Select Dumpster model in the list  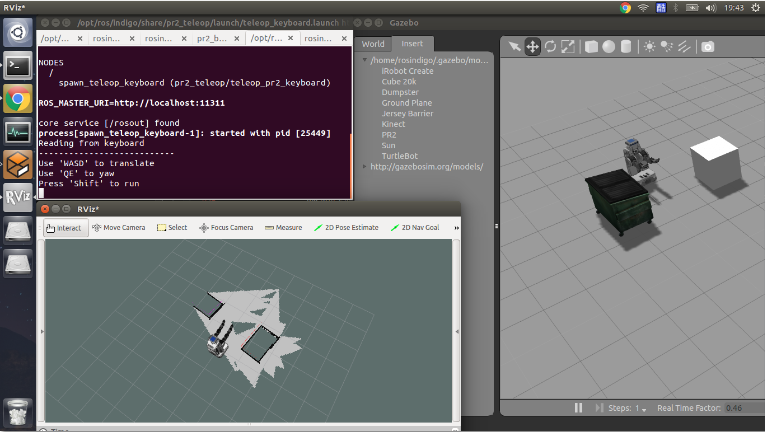tap(400, 92)
